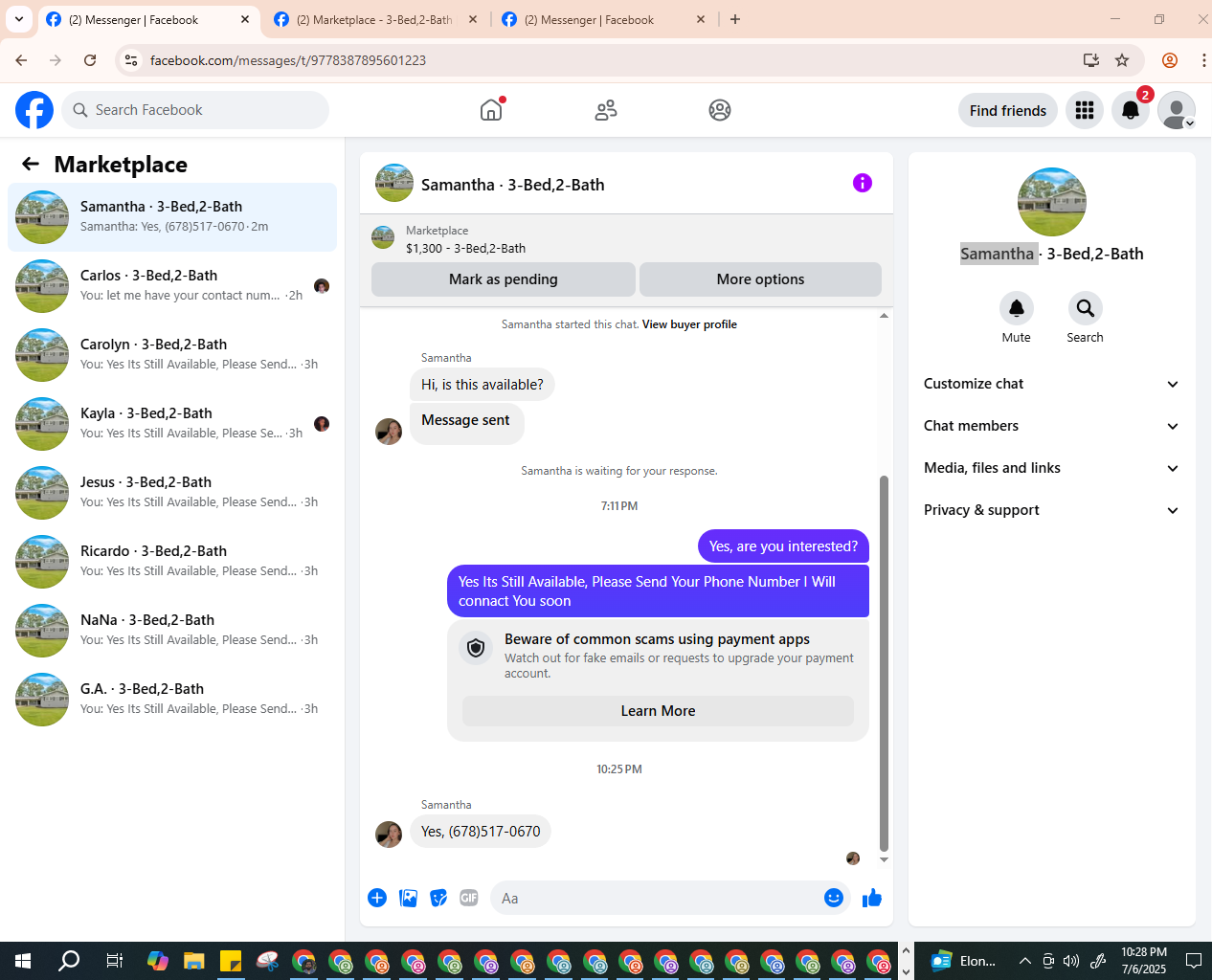
Task: Open a new browser tab
Action: 735,19
